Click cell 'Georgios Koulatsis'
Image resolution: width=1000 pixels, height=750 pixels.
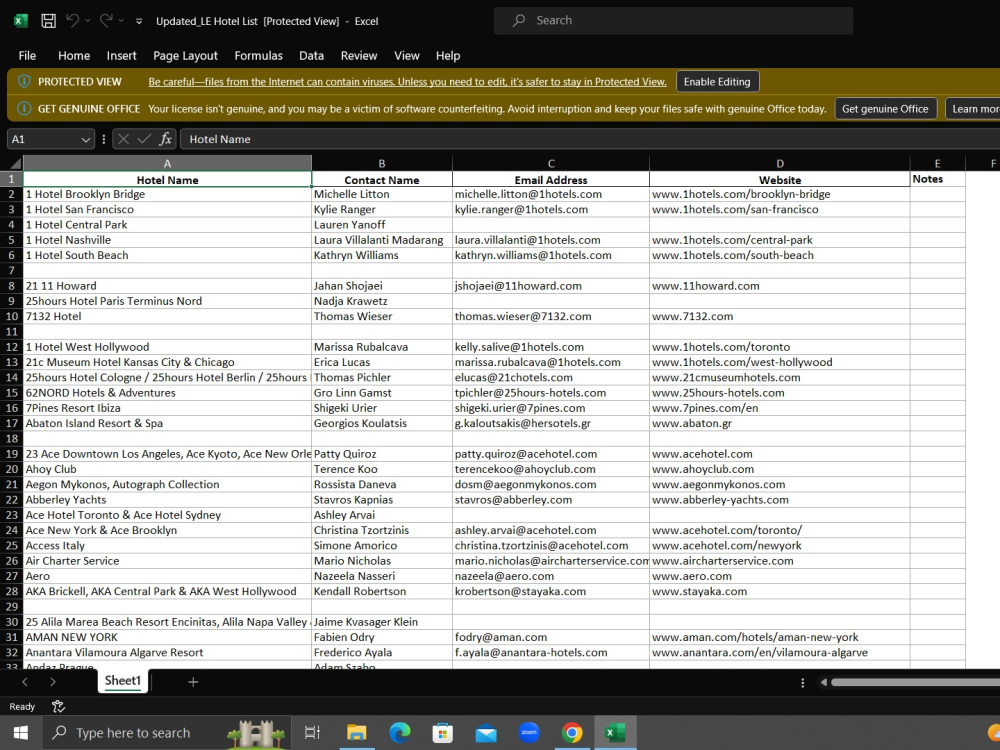pyautogui.click(x=381, y=423)
